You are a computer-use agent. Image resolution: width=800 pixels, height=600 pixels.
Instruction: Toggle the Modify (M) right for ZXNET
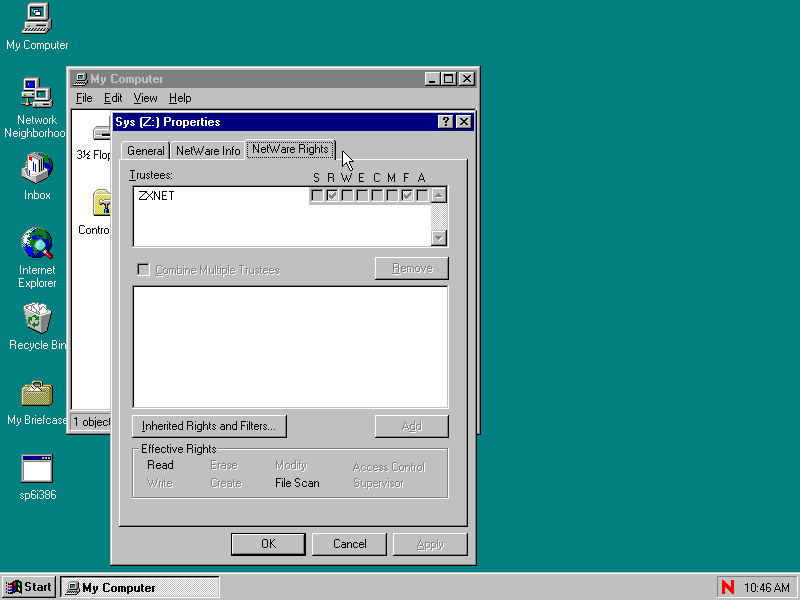pyautogui.click(x=392, y=195)
